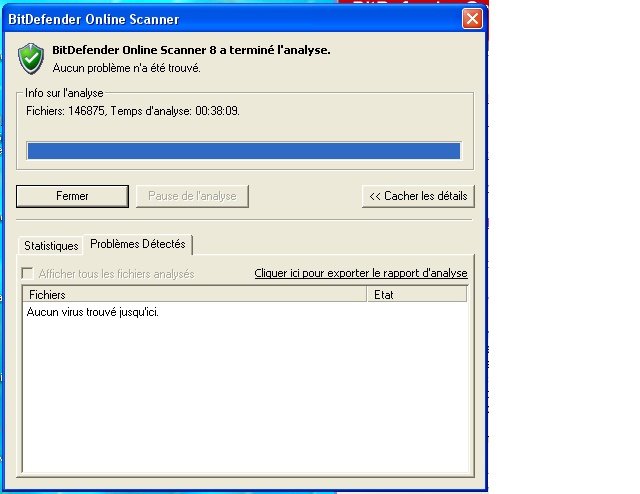Click the disabled Pause de l'analyse button
The image size is (640, 494).
[192, 196]
